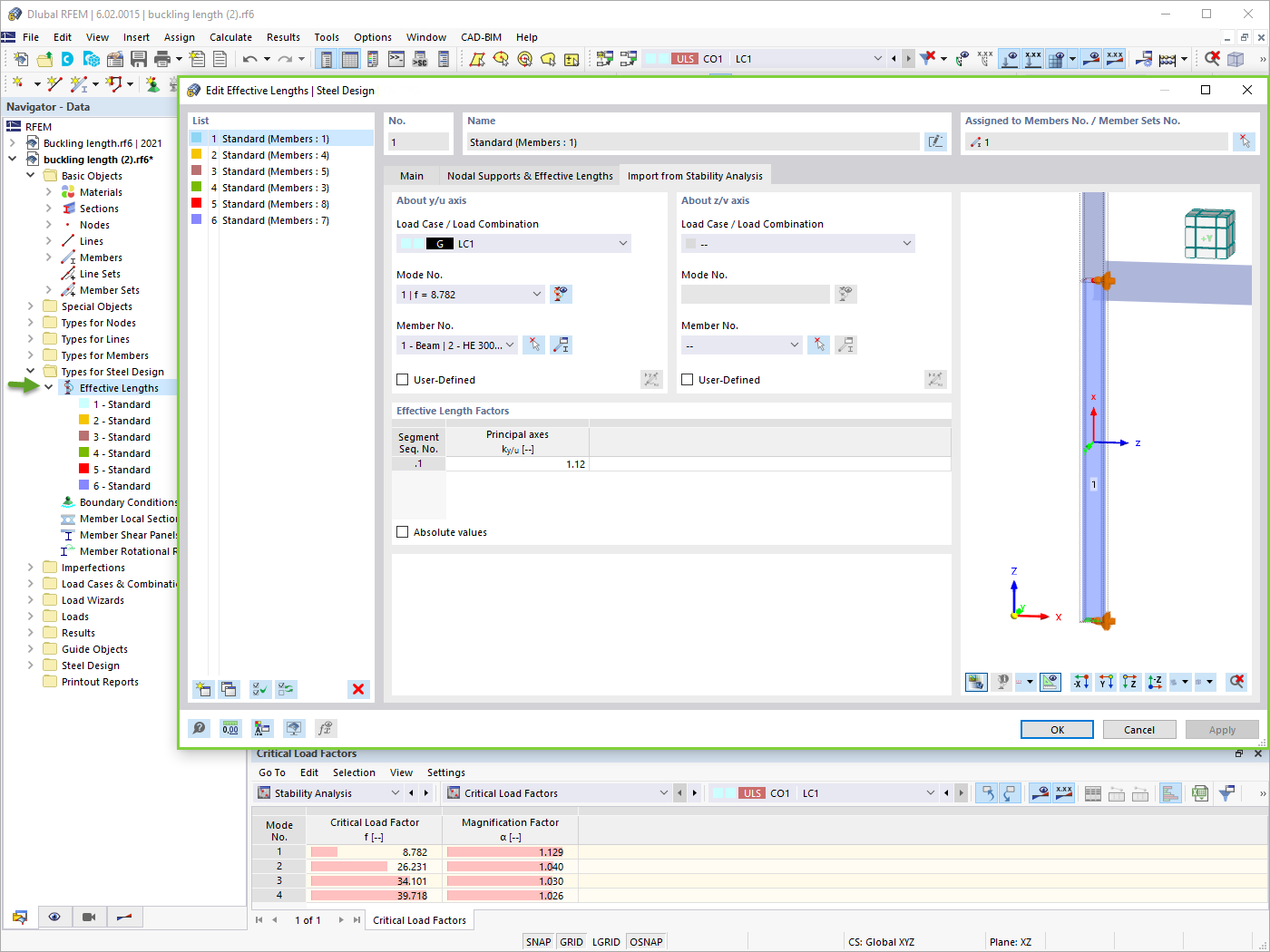Click the mode shape icon next to Mode No.
The image size is (1270, 952).
[x=562, y=294]
